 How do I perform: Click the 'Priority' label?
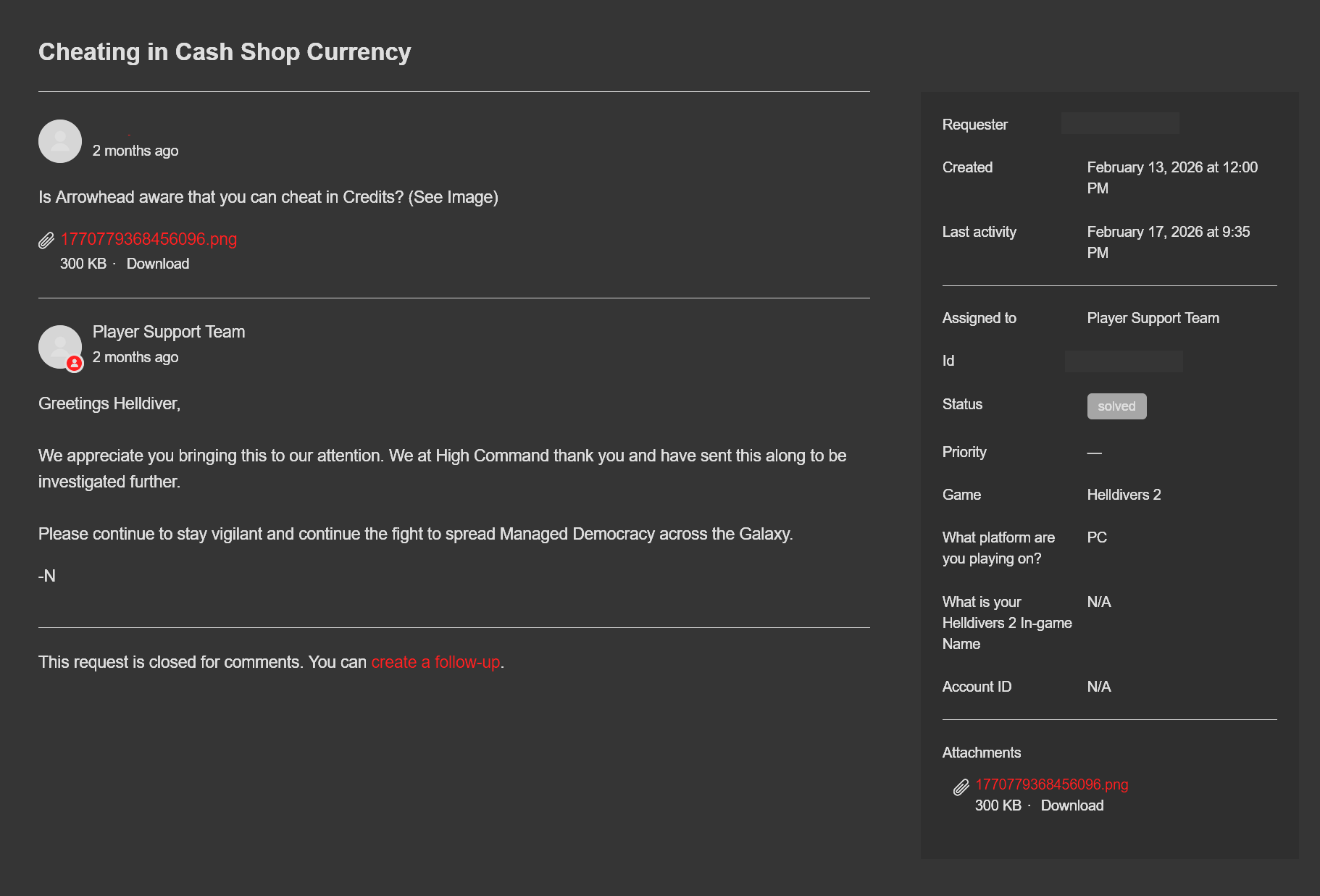point(964,452)
